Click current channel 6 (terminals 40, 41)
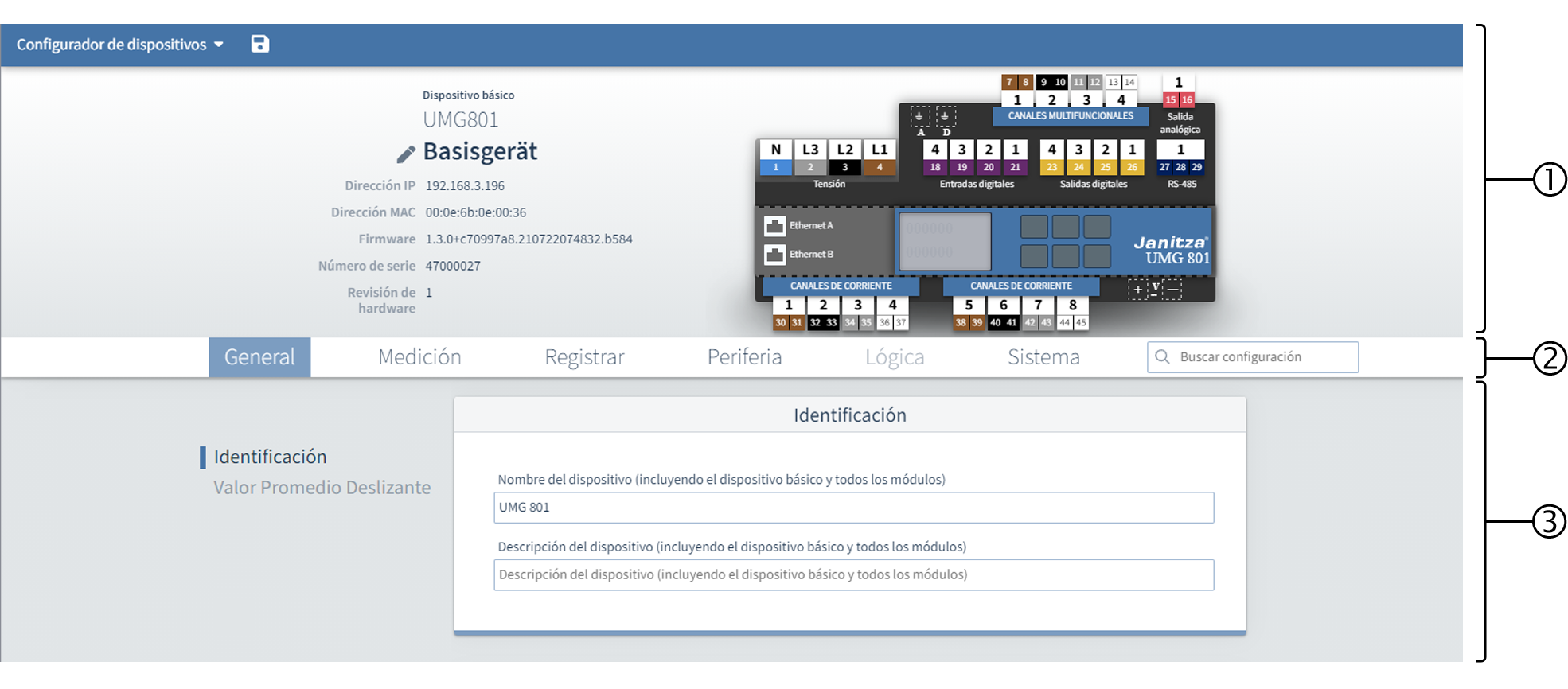 (x=1004, y=313)
